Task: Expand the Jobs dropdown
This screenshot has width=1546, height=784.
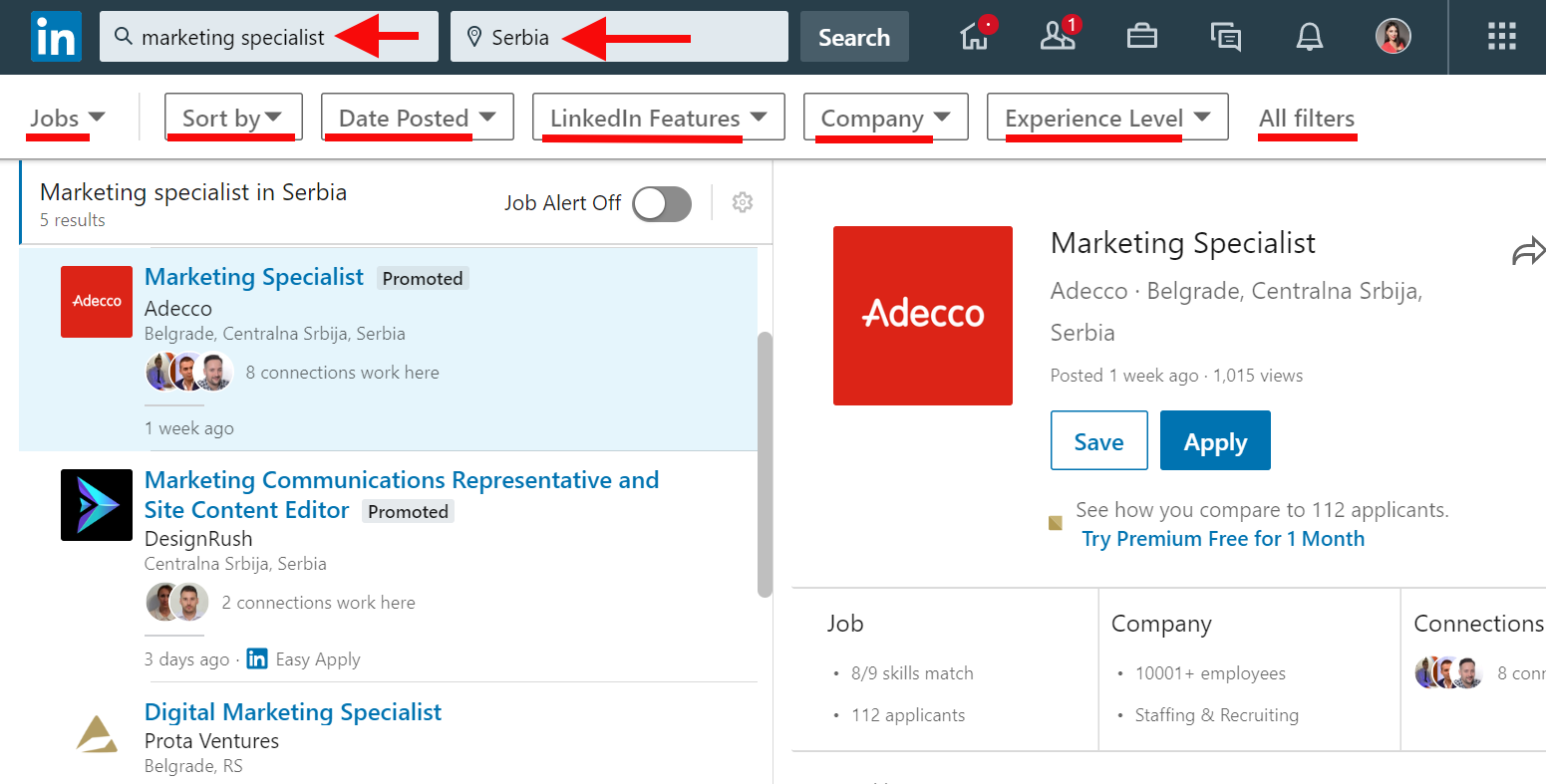Action: pos(67,118)
